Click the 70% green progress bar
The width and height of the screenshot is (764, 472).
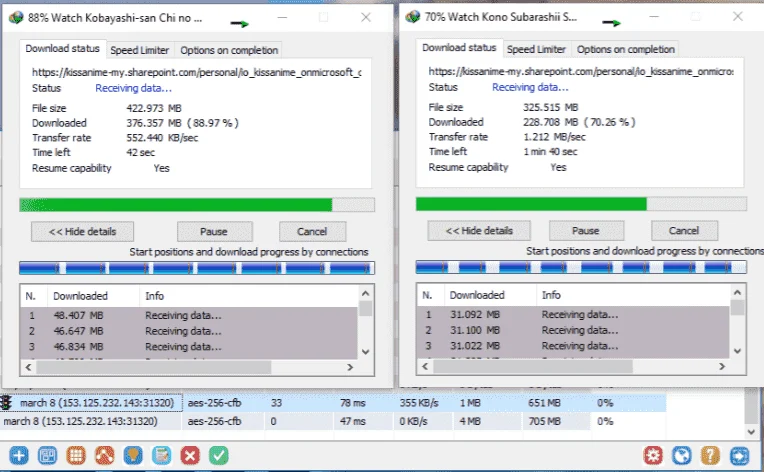(581, 204)
